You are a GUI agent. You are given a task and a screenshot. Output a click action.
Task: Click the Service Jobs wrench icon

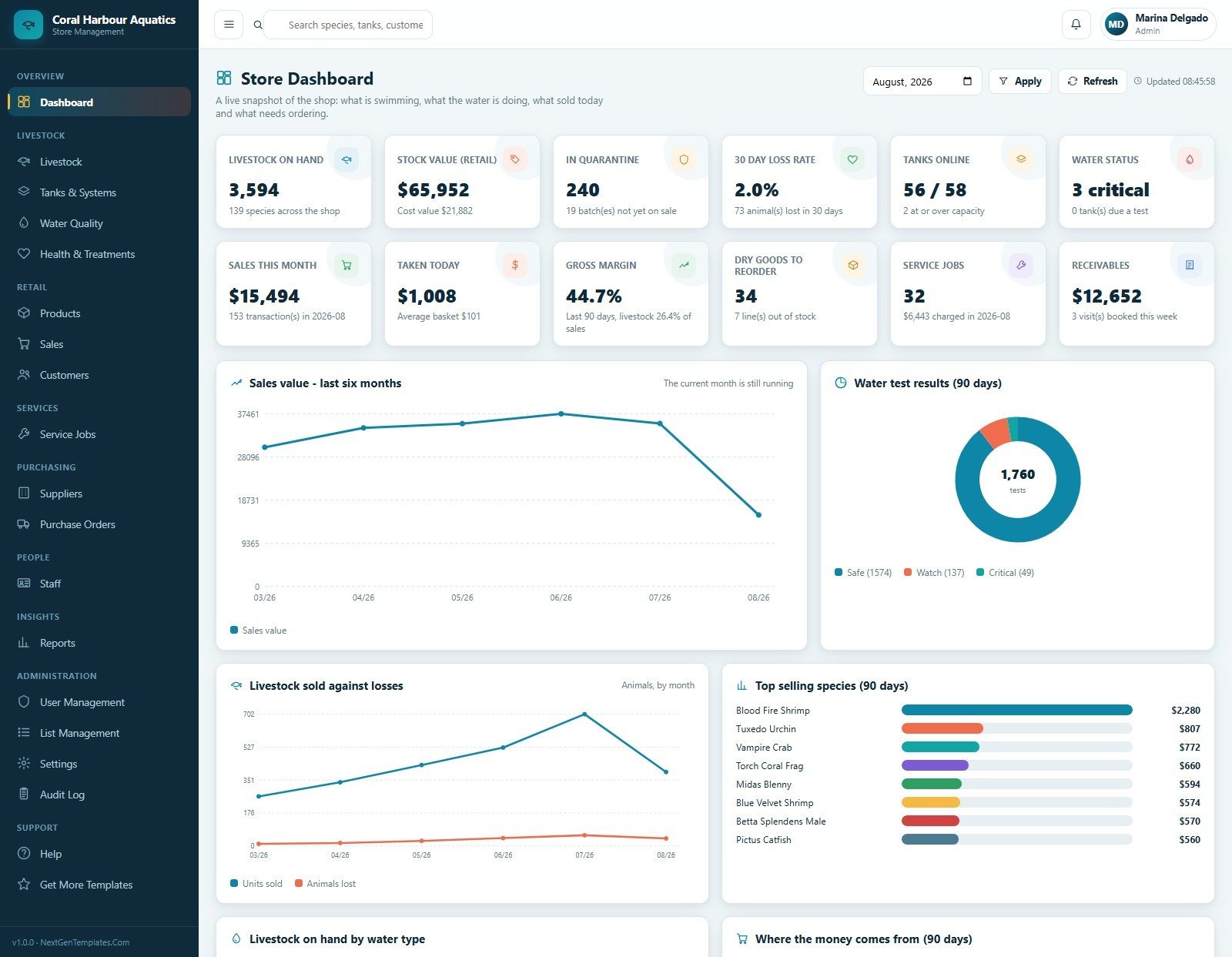click(1021, 265)
